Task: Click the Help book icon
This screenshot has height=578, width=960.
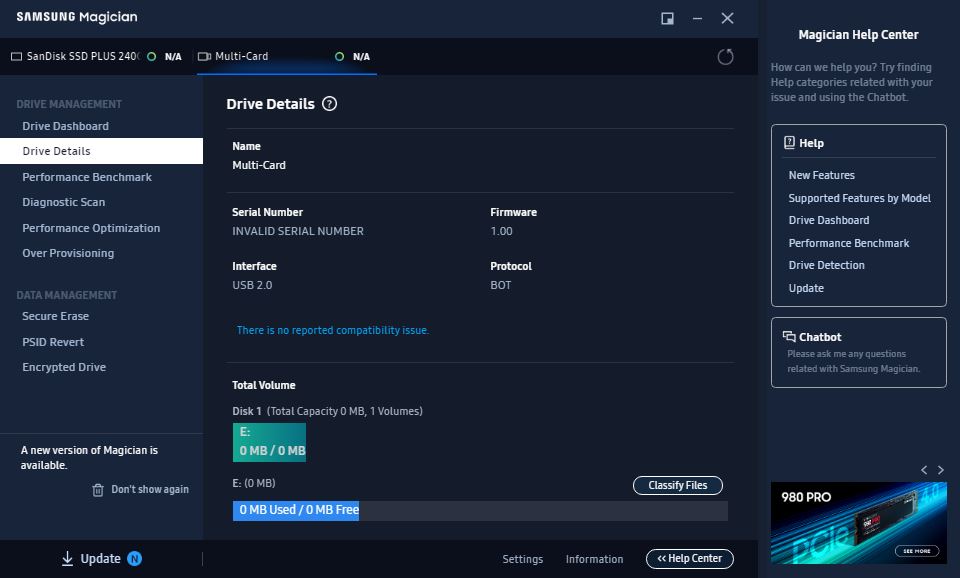Action: tap(789, 143)
